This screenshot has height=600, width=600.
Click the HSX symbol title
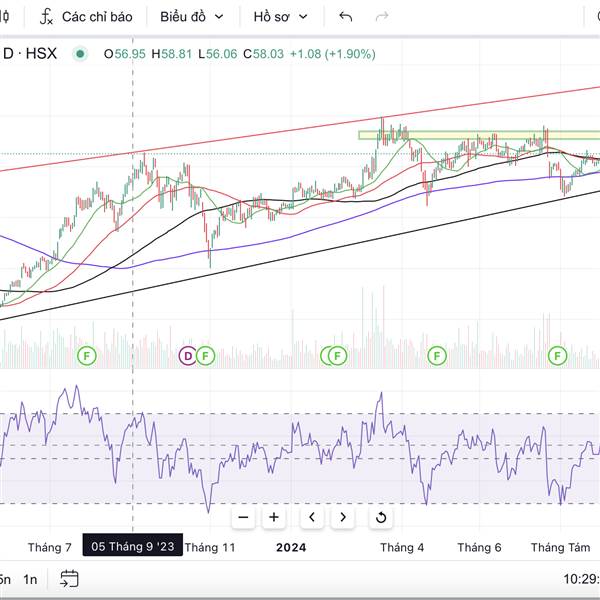tap(35, 53)
